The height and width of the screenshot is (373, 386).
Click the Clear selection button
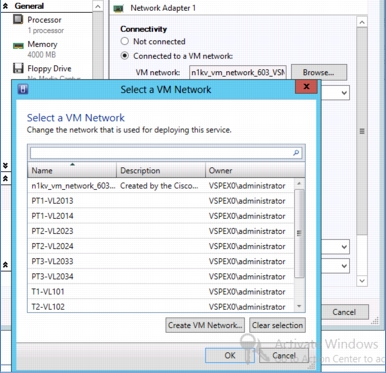(277, 325)
